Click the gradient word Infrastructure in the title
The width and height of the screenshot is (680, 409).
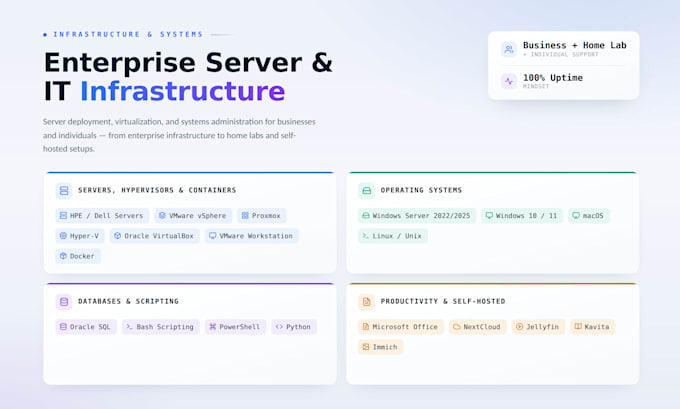click(x=183, y=91)
